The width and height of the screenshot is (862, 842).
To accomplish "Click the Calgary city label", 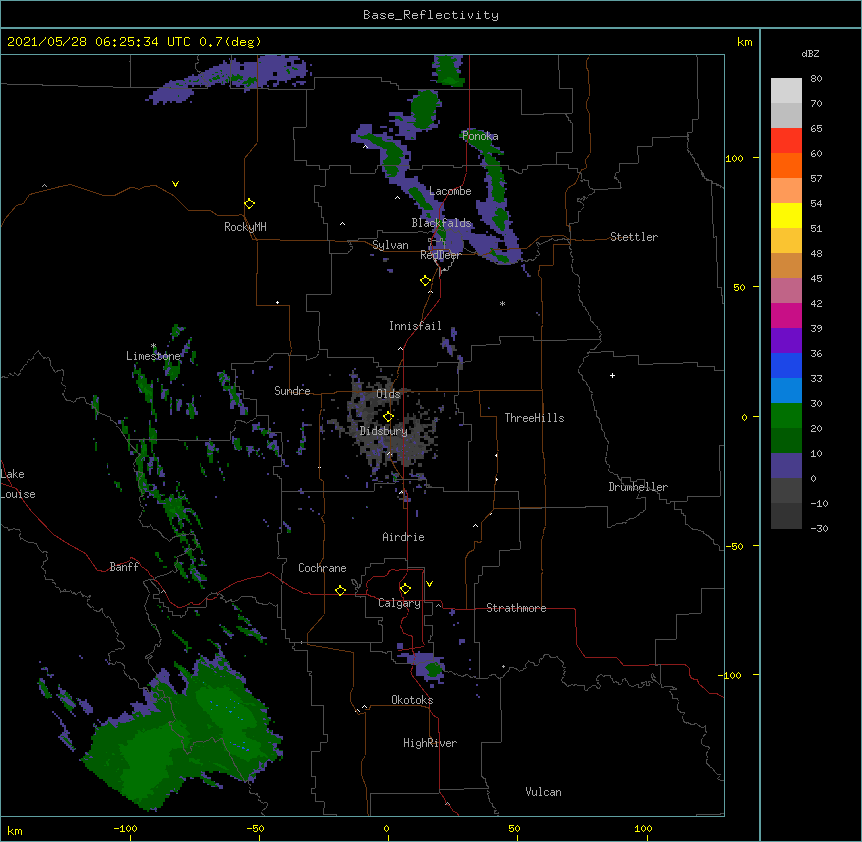I will point(399,603).
